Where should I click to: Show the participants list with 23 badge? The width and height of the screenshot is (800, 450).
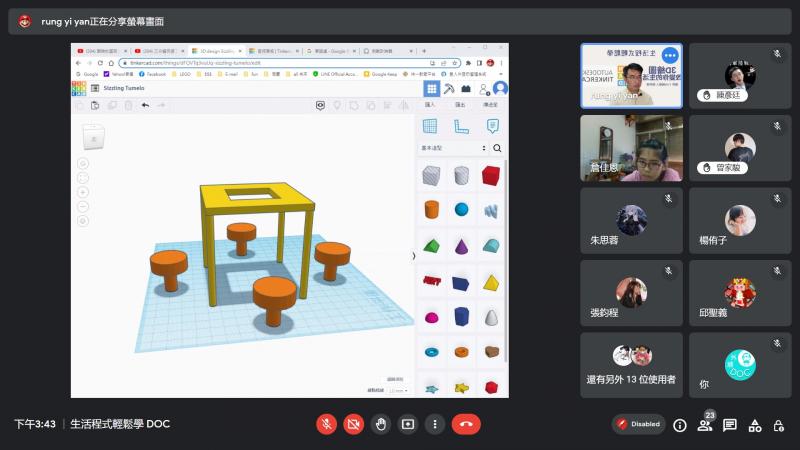[x=705, y=423]
